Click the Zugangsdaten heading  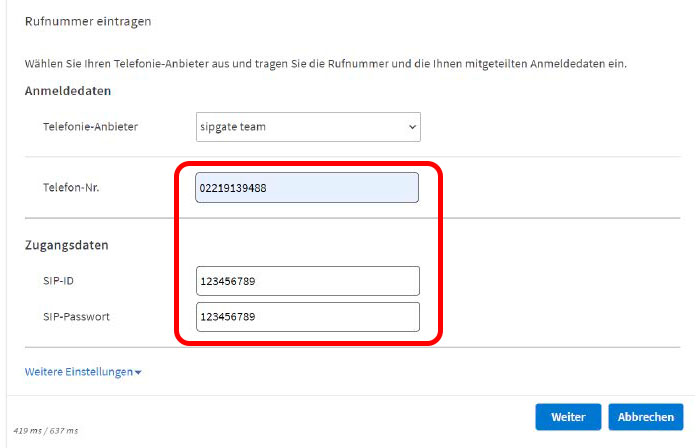point(67,245)
